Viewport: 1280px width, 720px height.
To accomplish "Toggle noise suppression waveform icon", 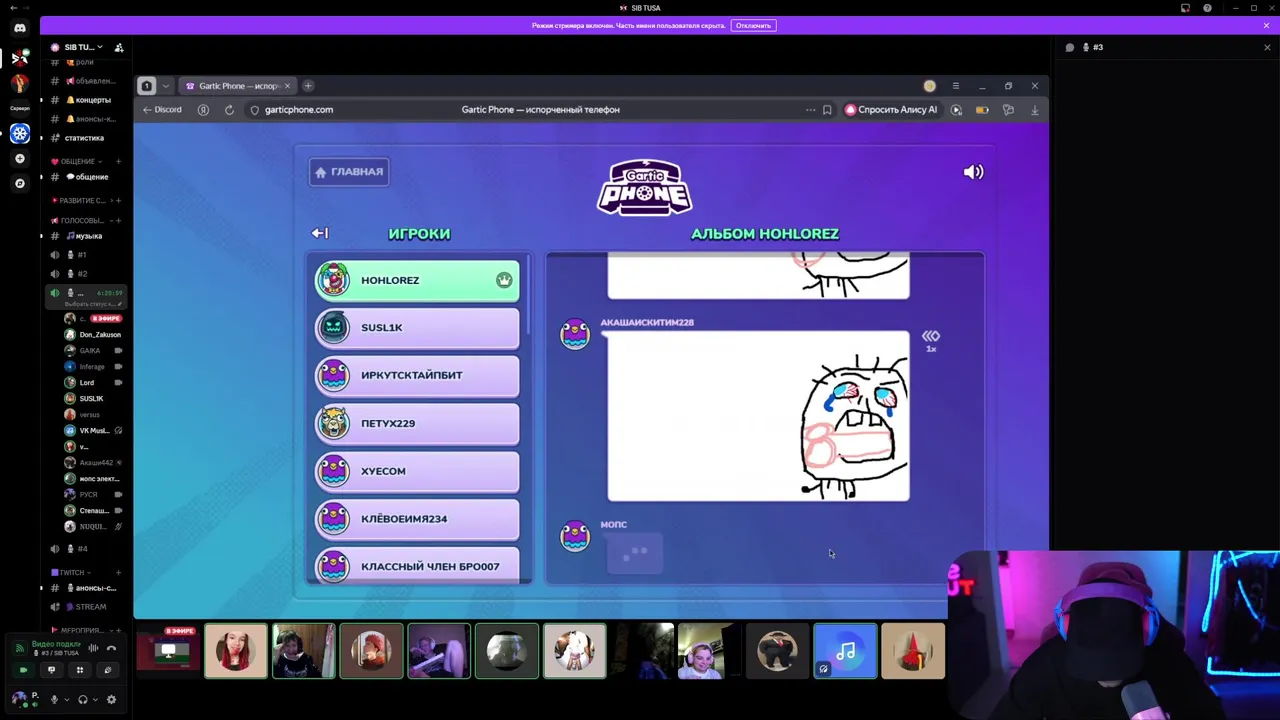I will click(93, 648).
